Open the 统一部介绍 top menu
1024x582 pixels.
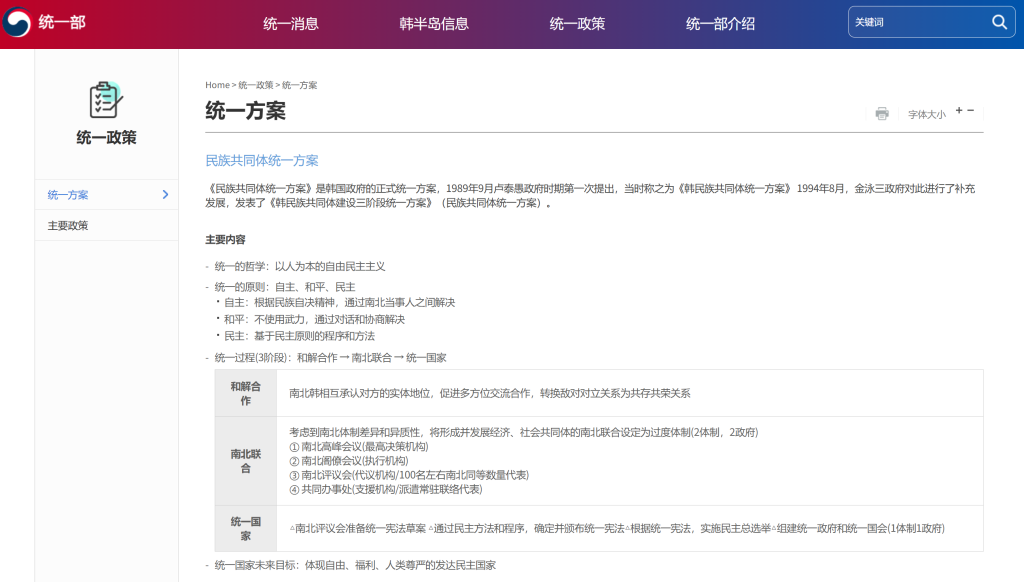(x=720, y=24)
